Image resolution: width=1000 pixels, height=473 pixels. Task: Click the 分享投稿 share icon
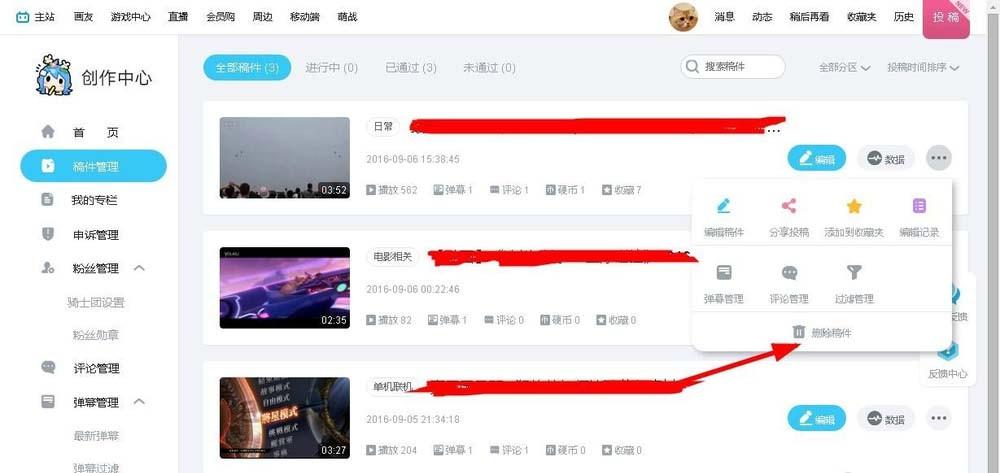click(789, 207)
